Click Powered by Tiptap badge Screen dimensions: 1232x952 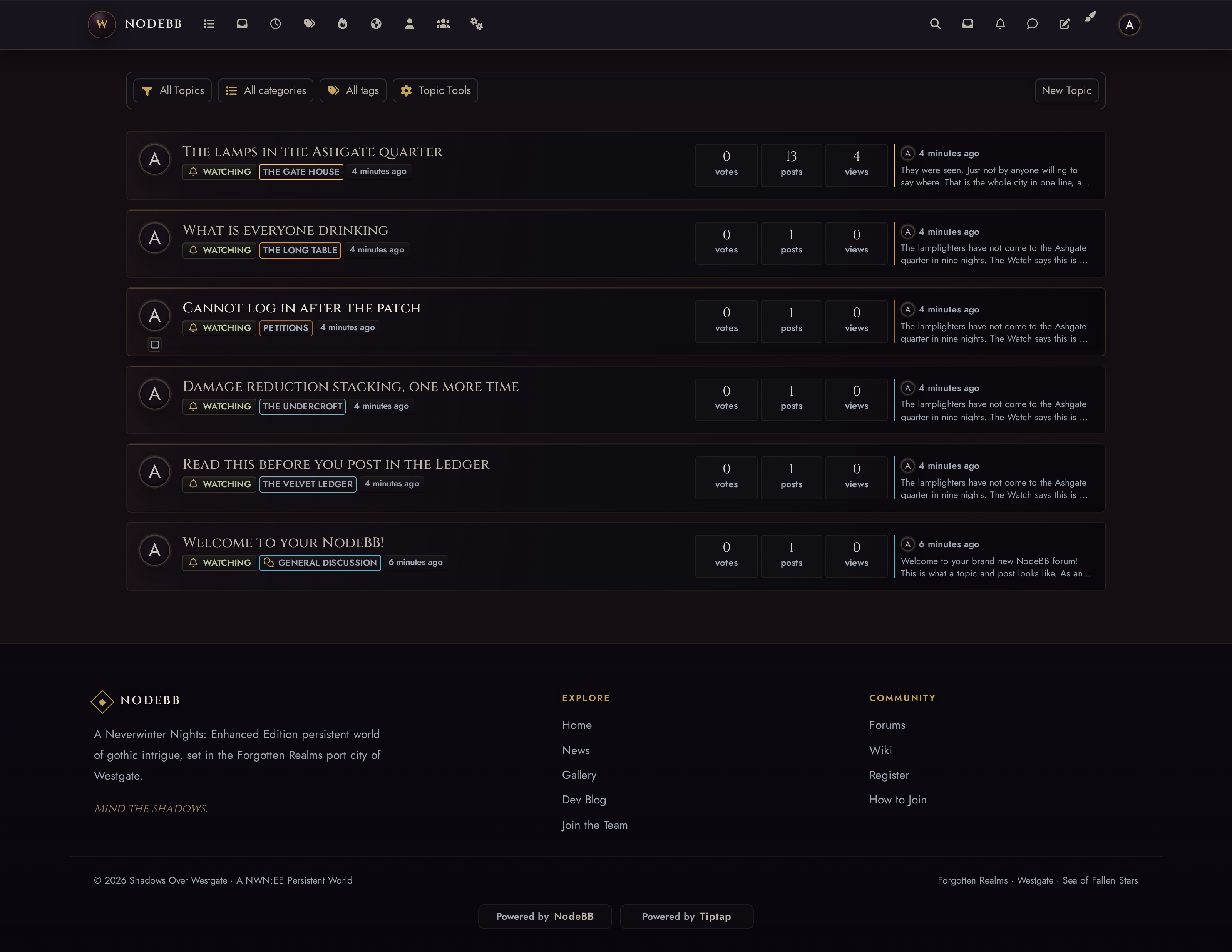686,917
